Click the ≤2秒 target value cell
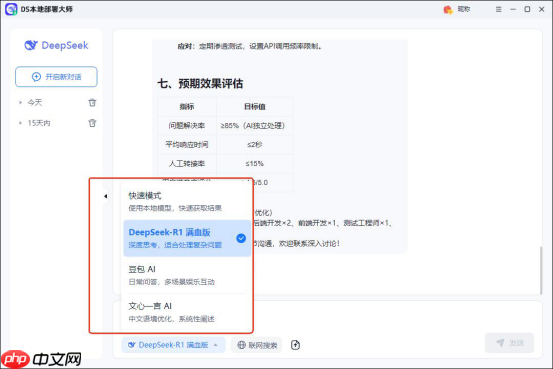The height and width of the screenshot is (369, 553). (x=255, y=145)
